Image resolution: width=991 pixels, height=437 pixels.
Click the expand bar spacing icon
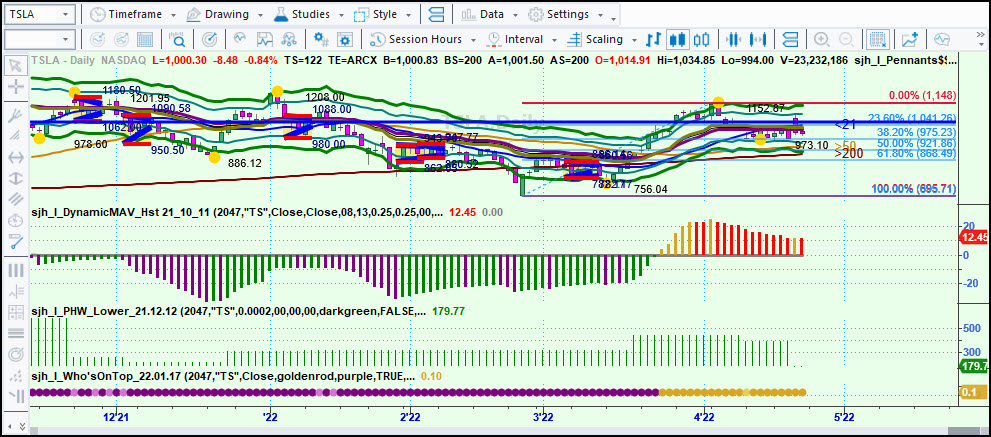760,39
